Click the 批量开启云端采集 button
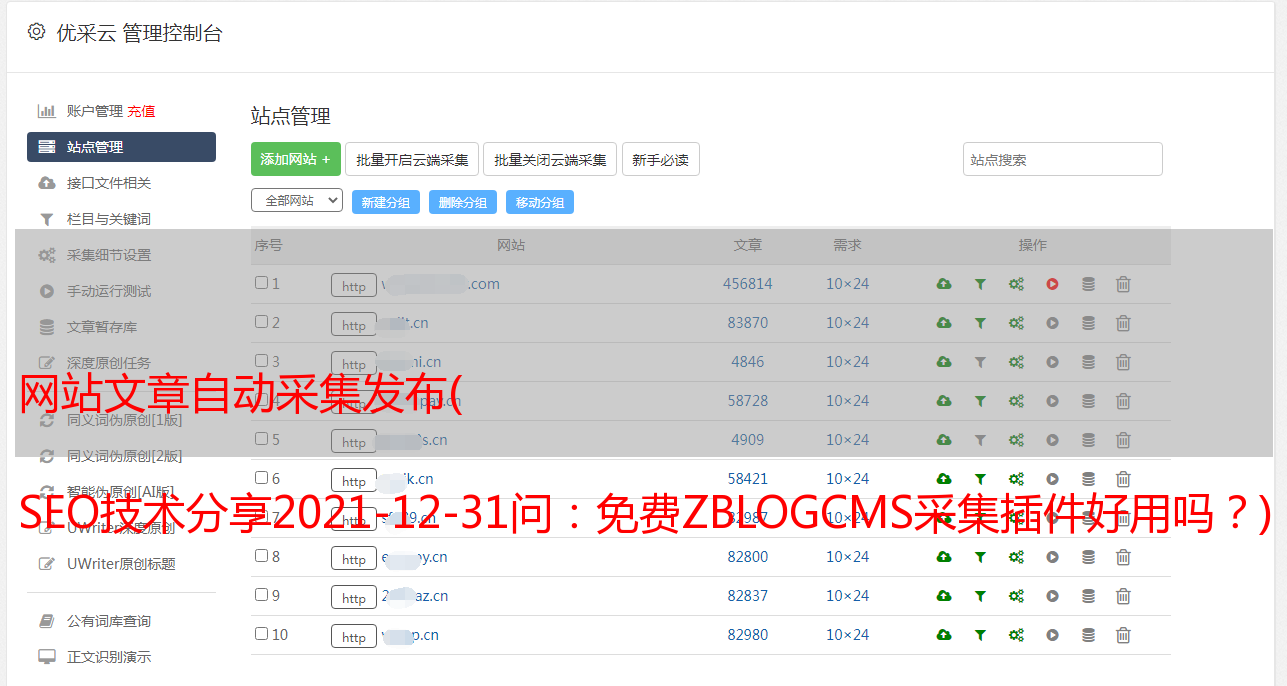Viewport: 1287px width, 686px height. [x=412, y=159]
